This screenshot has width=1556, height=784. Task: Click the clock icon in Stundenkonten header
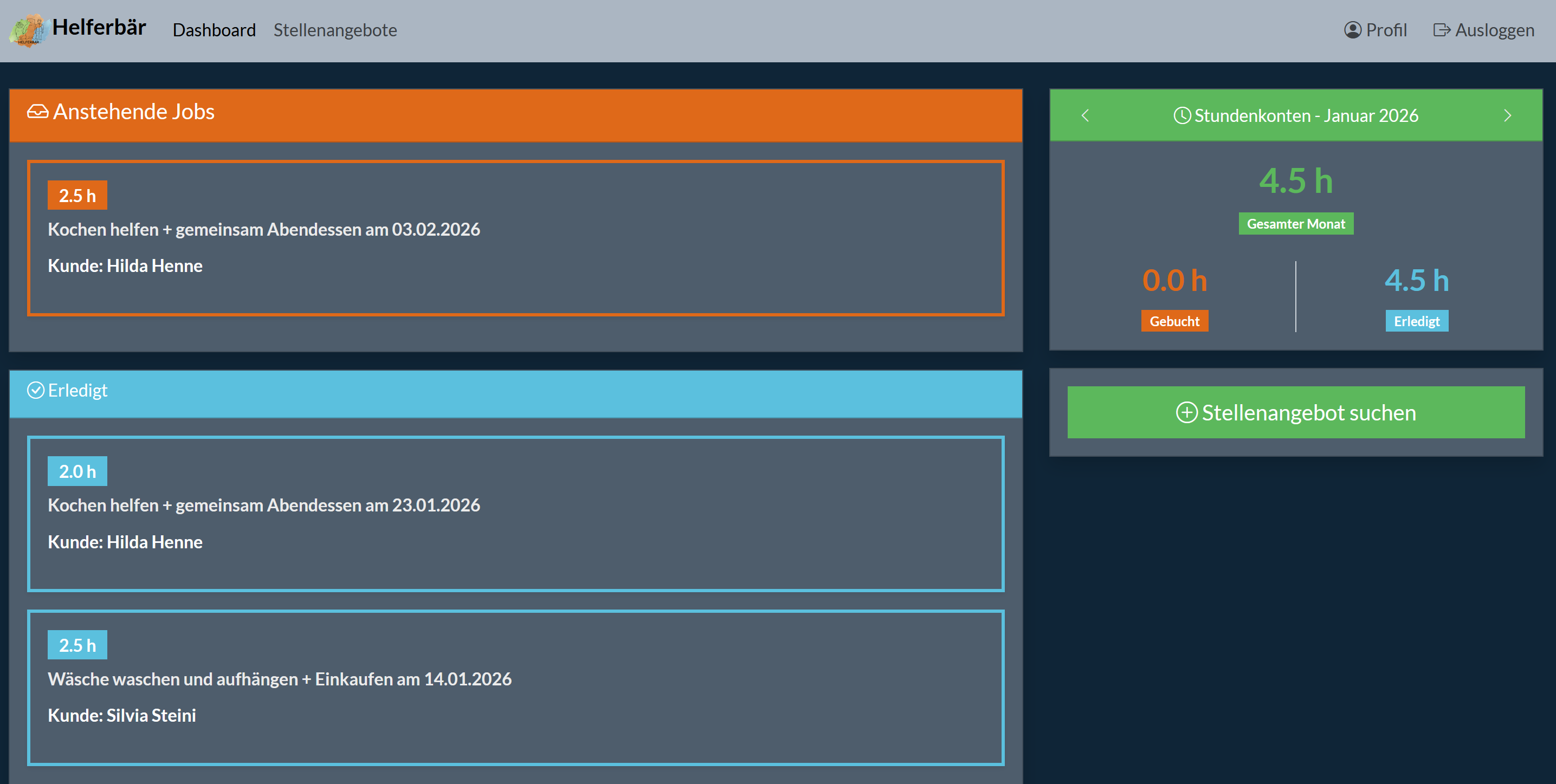pos(1181,115)
